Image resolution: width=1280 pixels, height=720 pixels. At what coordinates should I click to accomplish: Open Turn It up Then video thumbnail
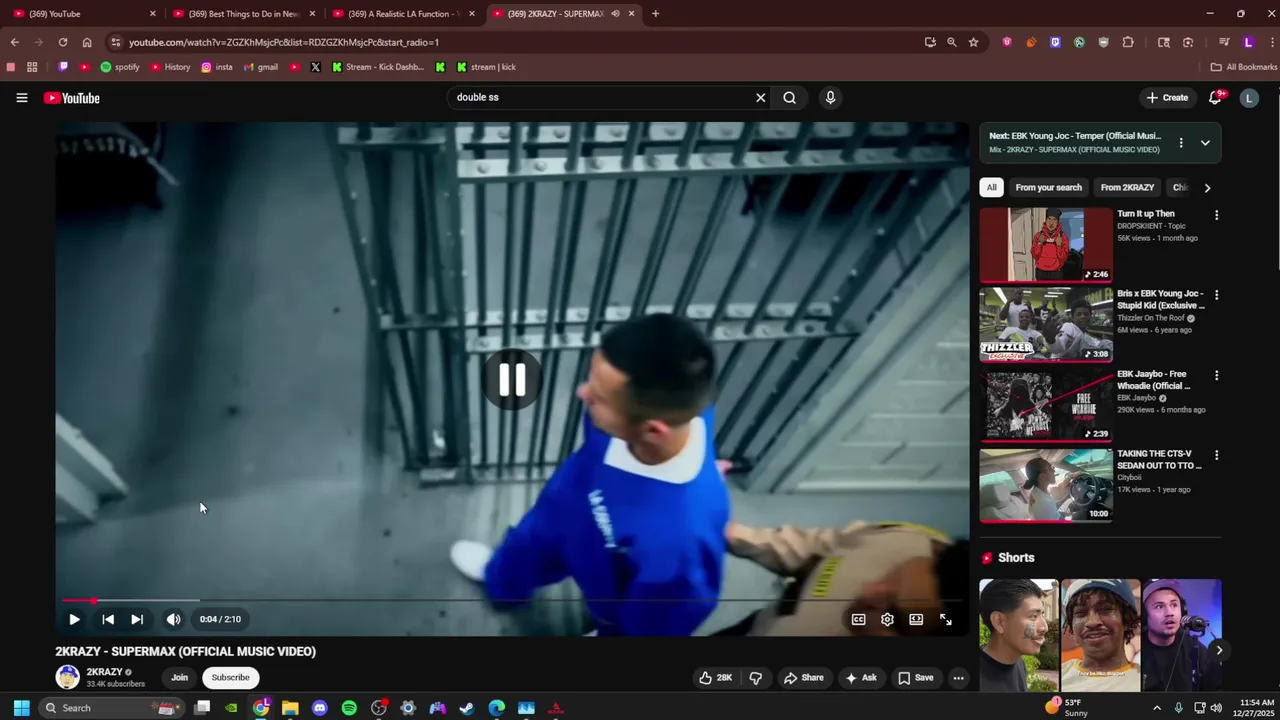pyautogui.click(x=1046, y=245)
